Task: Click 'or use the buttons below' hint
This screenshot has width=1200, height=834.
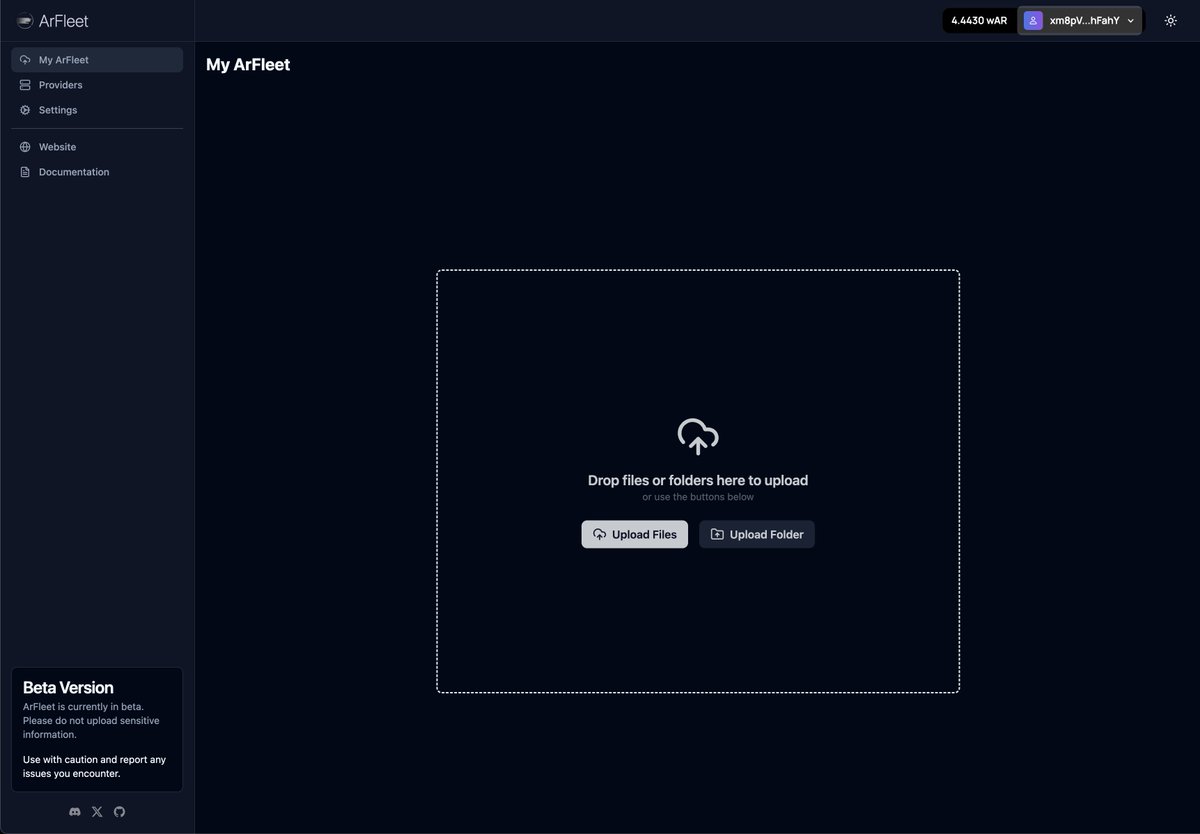Action: pos(698,497)
